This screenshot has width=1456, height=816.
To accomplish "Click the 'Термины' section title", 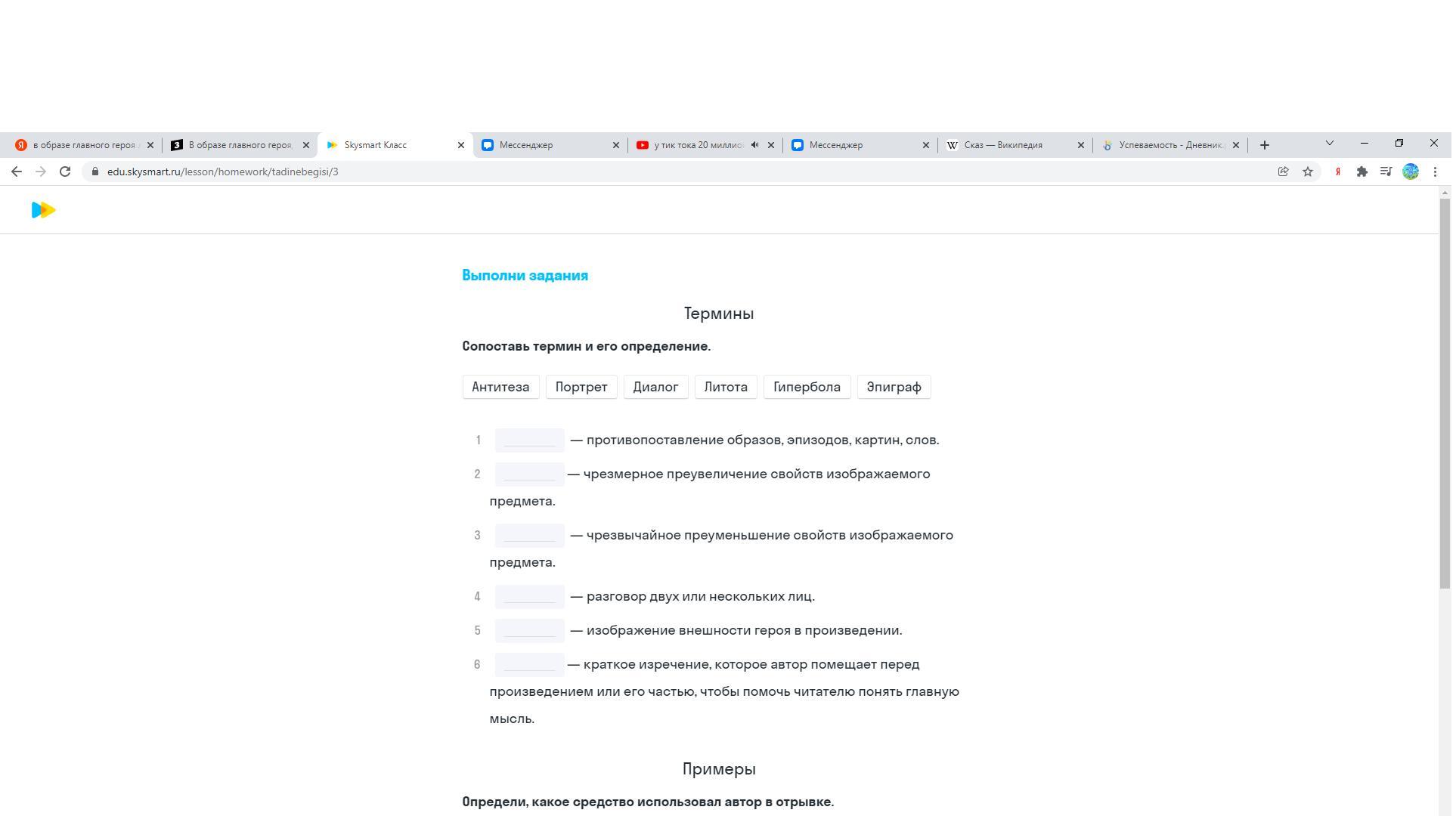I will [x=718, y=314].
